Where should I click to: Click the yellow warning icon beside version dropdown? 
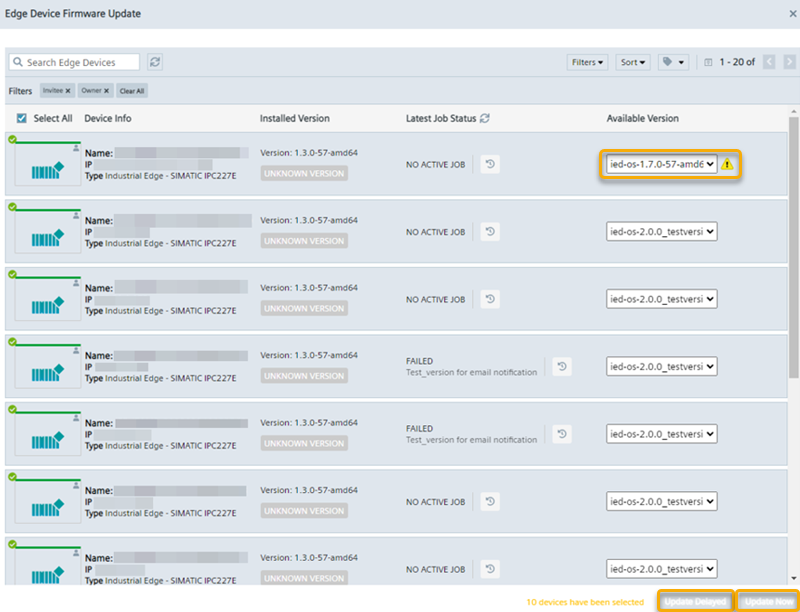(x=727, y=164)
